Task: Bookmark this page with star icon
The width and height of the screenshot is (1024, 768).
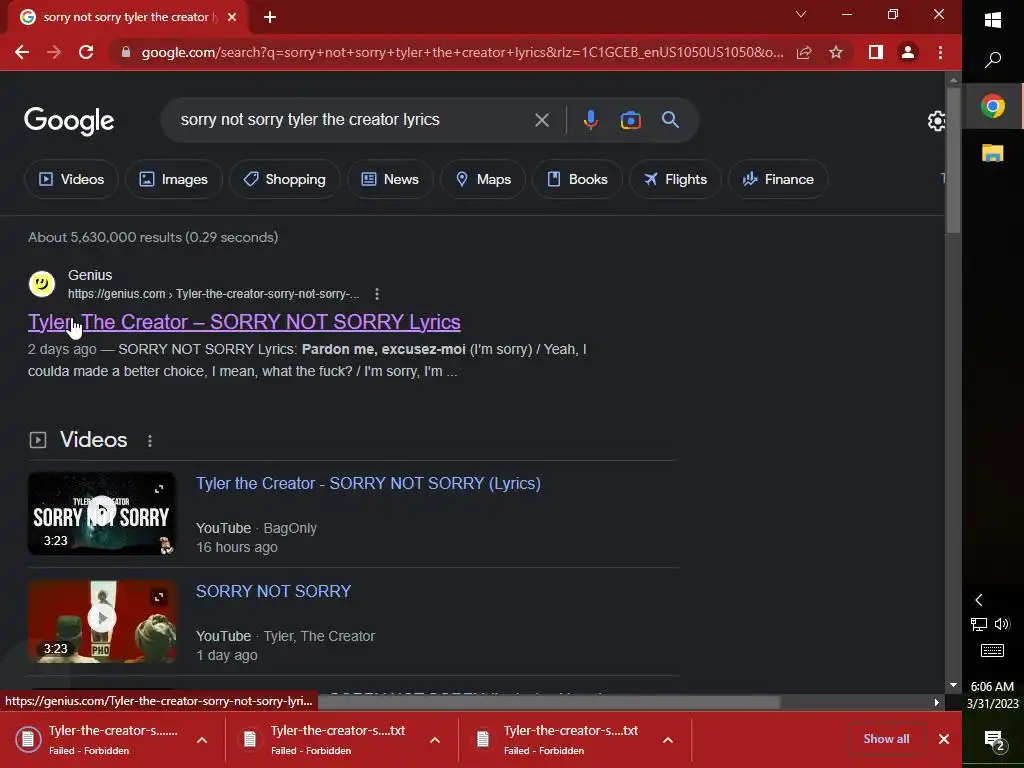Action: tap(836, 52)
